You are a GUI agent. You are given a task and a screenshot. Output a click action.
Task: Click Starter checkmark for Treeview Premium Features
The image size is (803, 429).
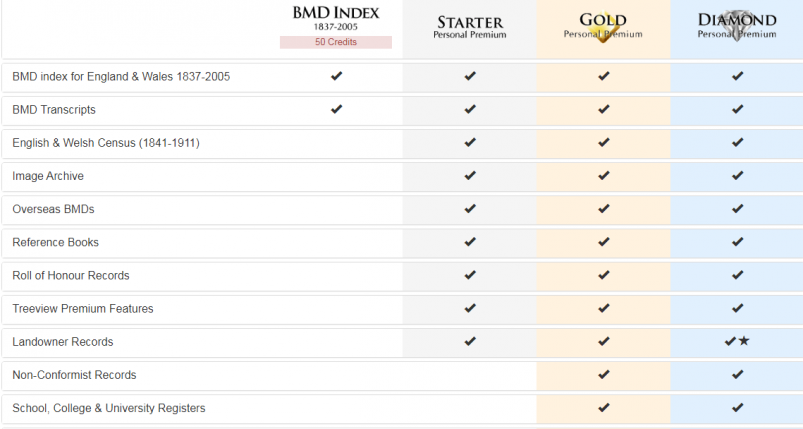[470, 308]
